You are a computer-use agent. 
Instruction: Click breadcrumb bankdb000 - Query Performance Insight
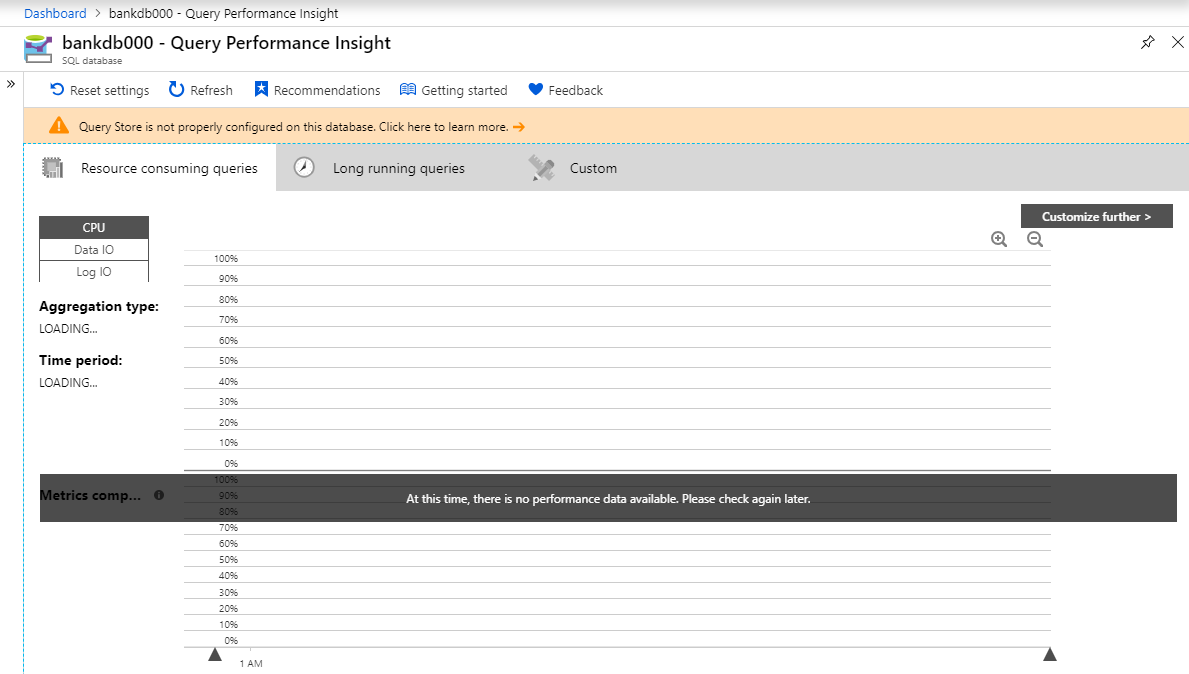click(x=224, y=14)
